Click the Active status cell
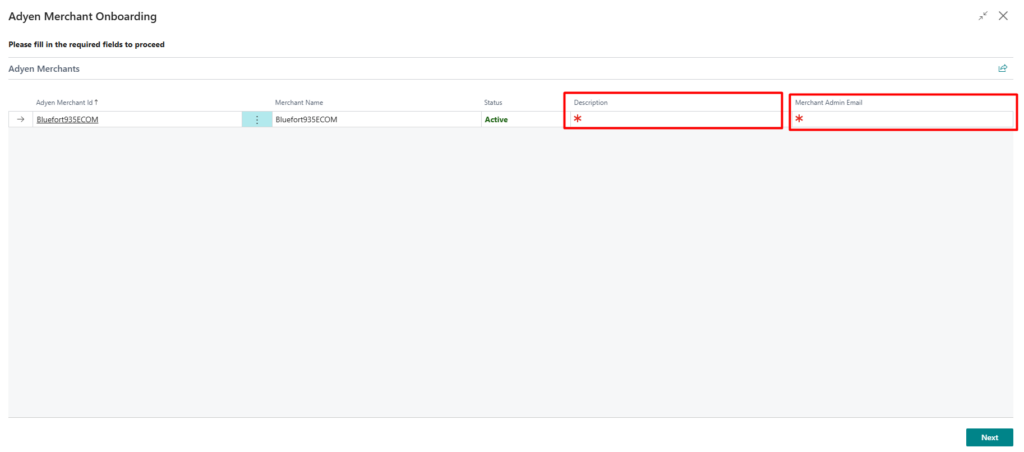The image size is (1024, 452). [x=497, y=120]
